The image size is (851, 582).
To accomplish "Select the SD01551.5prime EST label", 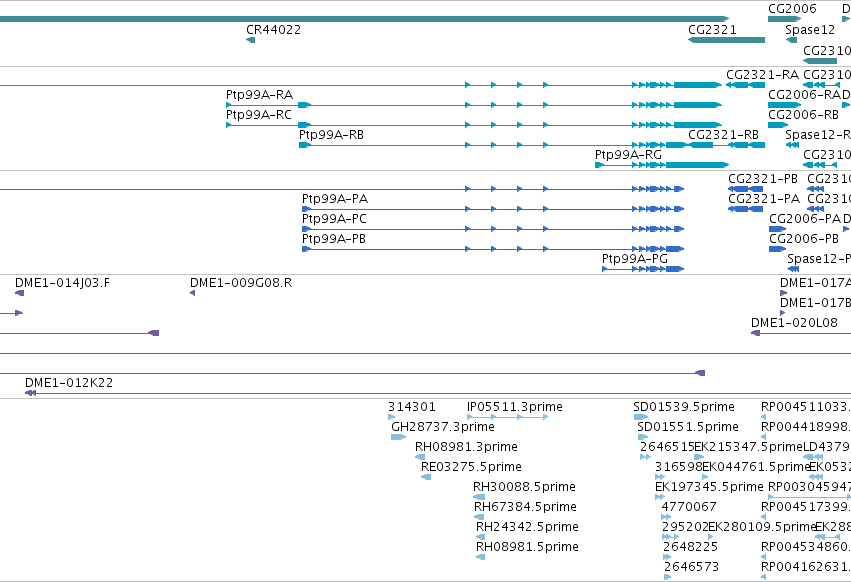I will [688, 427].
